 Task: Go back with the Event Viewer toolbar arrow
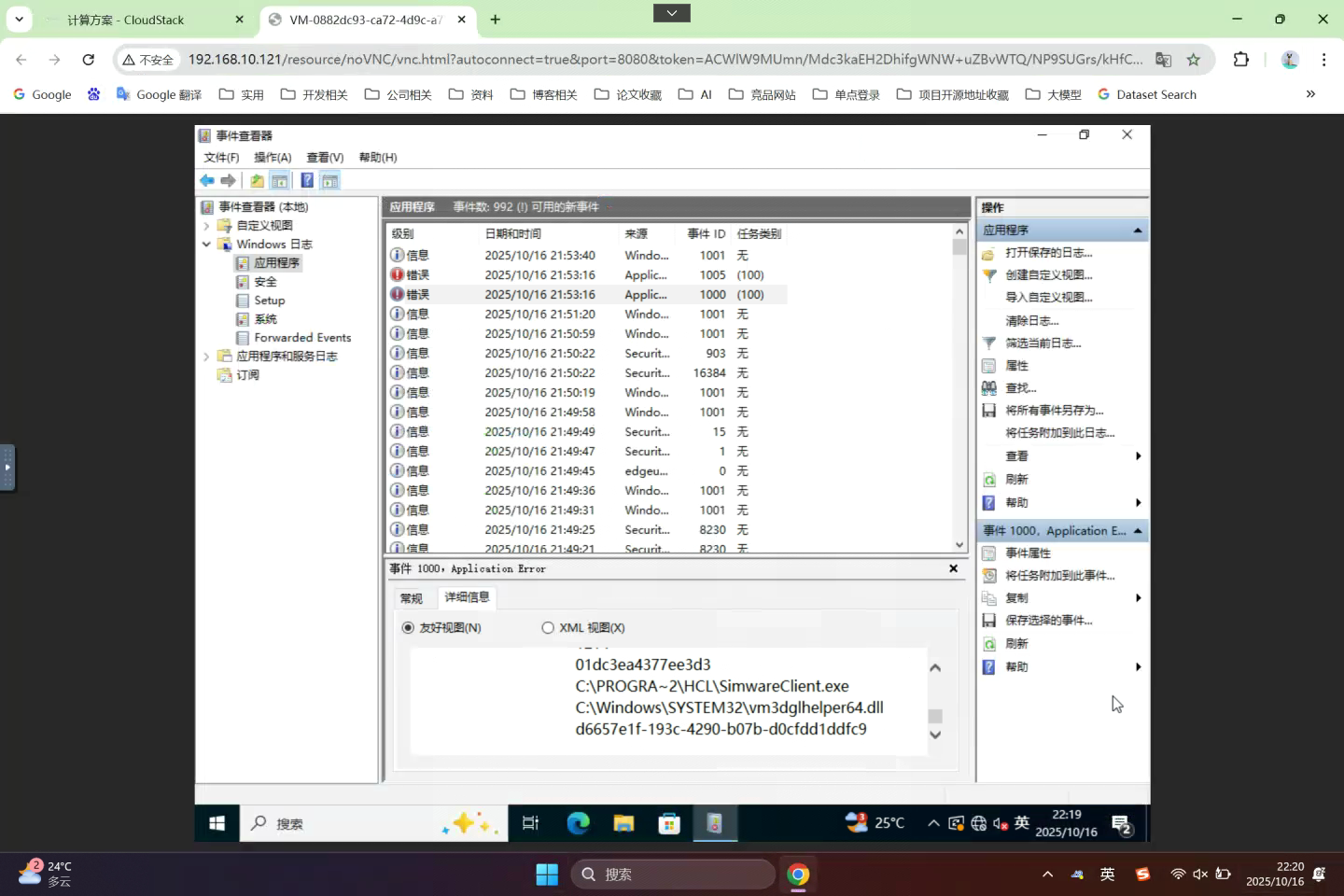pyautogui.click(x=207, y=181)
